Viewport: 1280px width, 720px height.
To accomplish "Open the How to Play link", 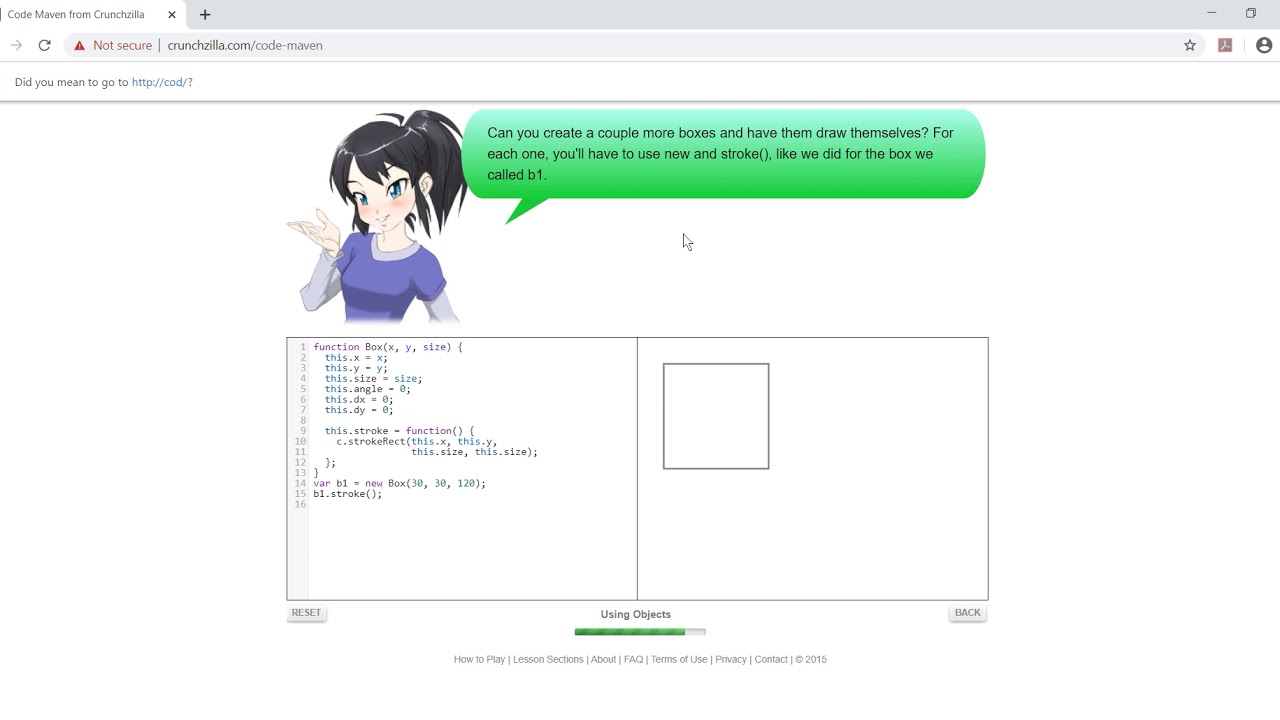I will click(x=479, y=659).
